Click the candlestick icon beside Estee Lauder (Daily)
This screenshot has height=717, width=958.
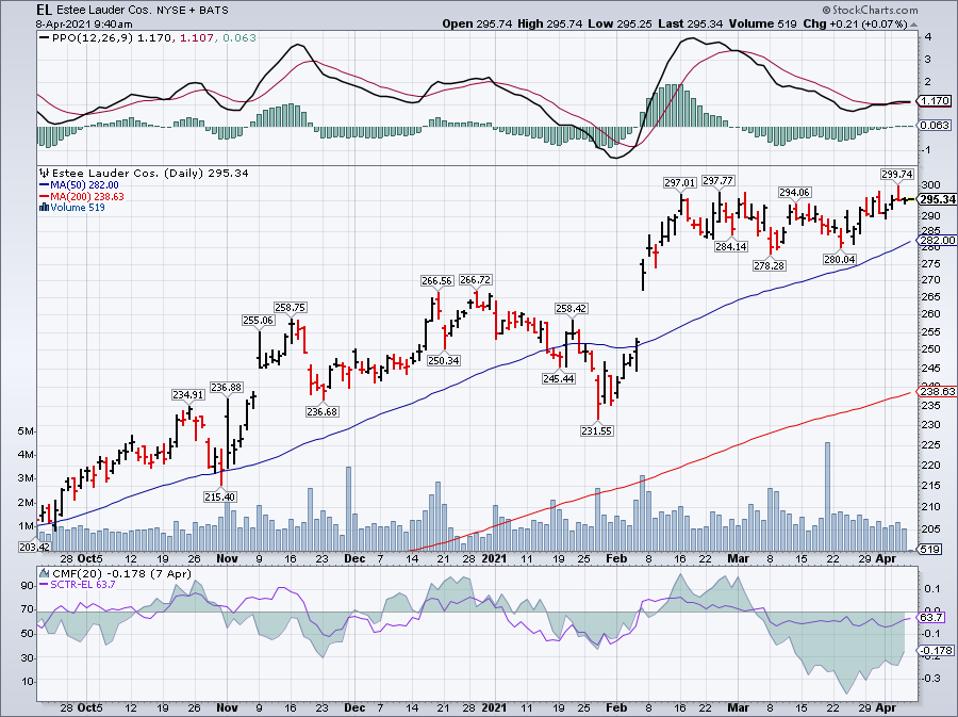tap(44, 173)
